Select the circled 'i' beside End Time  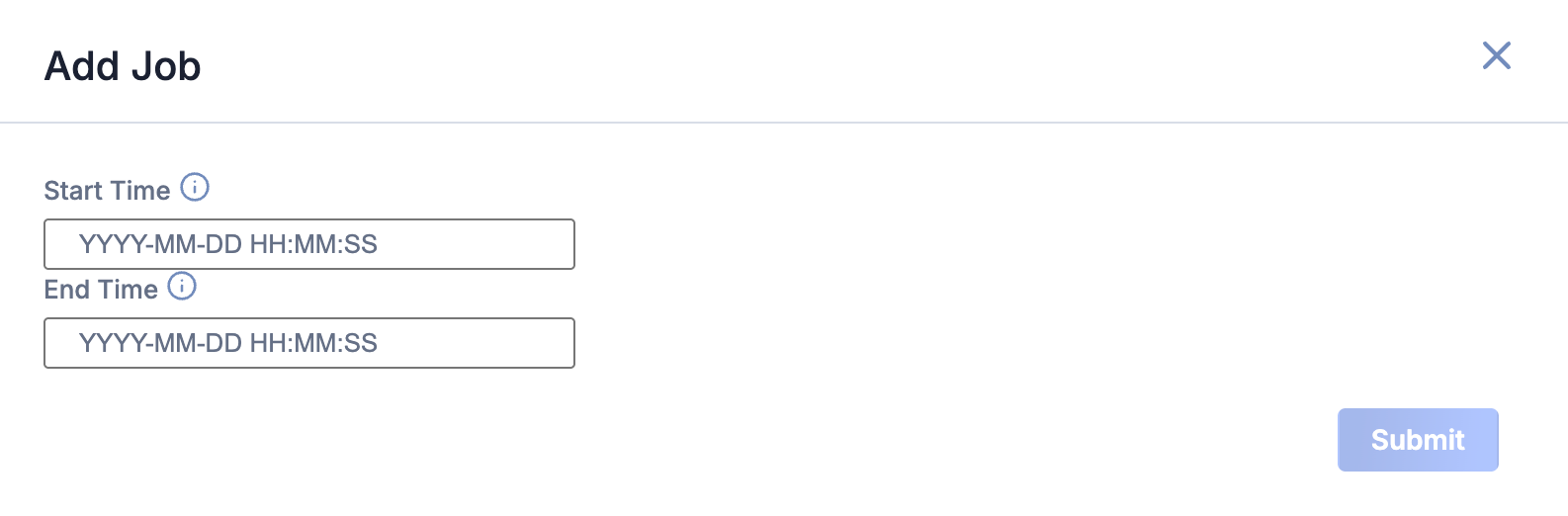[182, 286]
